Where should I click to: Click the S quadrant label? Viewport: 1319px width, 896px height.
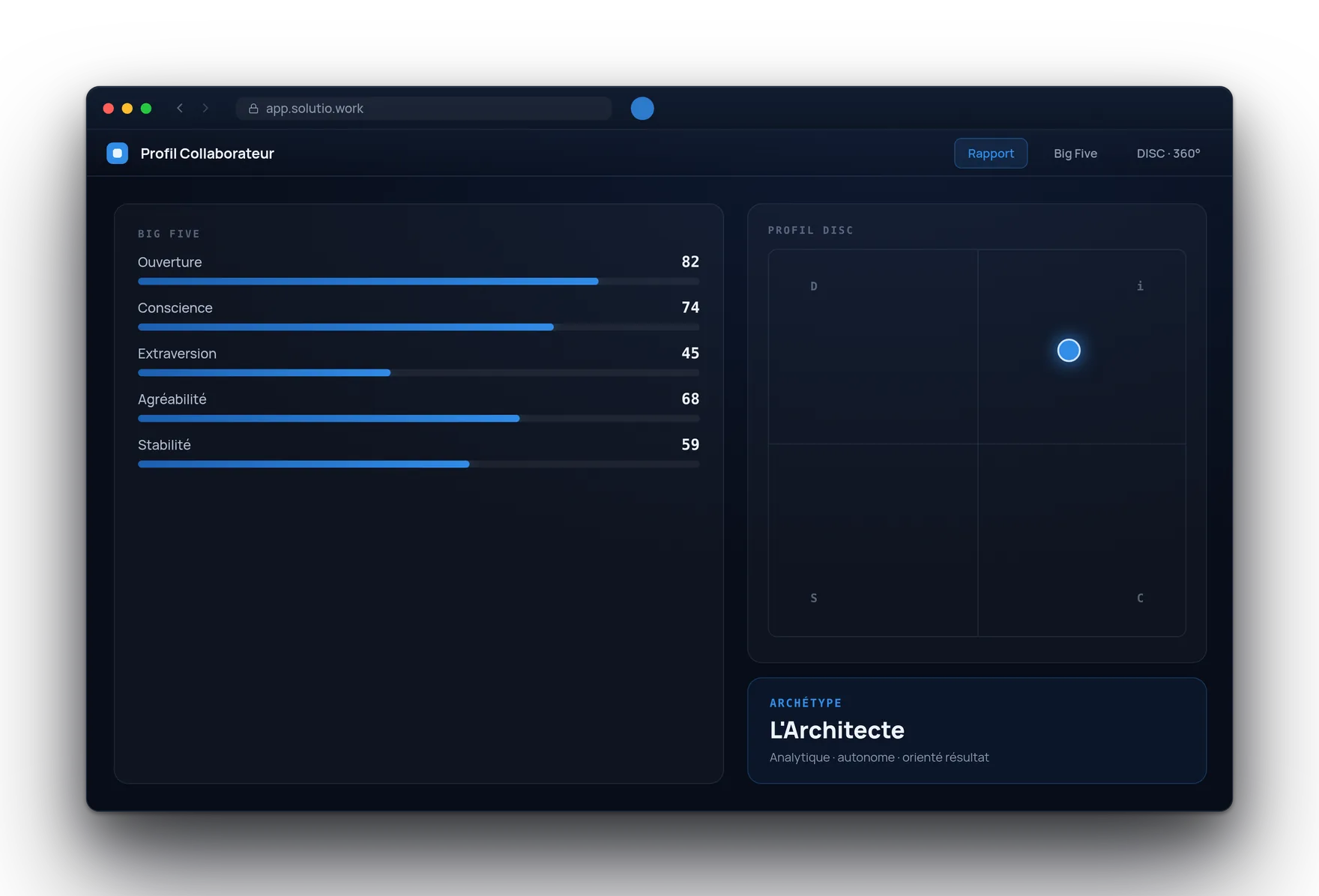click(814, 598)
